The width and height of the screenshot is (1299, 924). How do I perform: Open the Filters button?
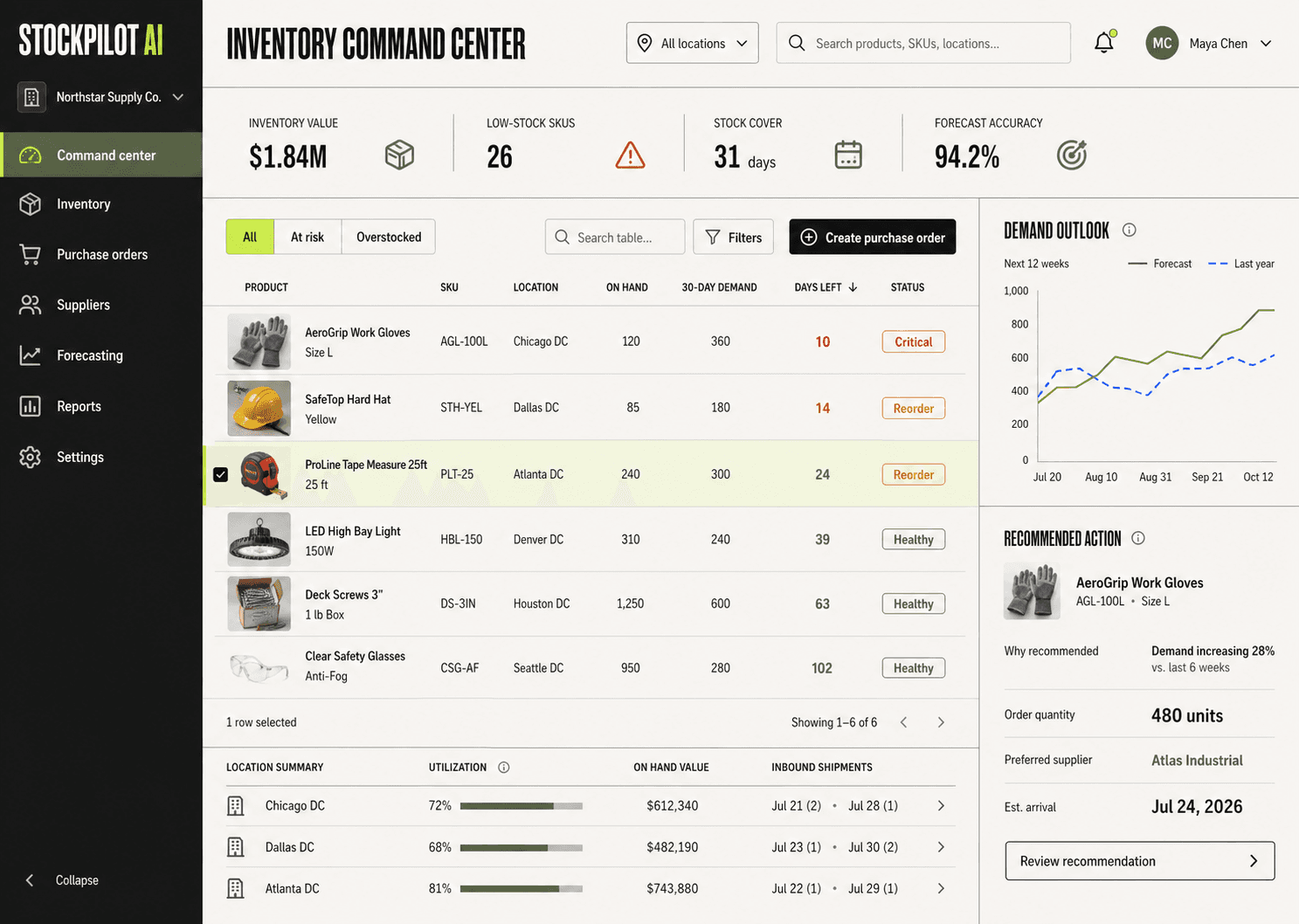(734, 237)
